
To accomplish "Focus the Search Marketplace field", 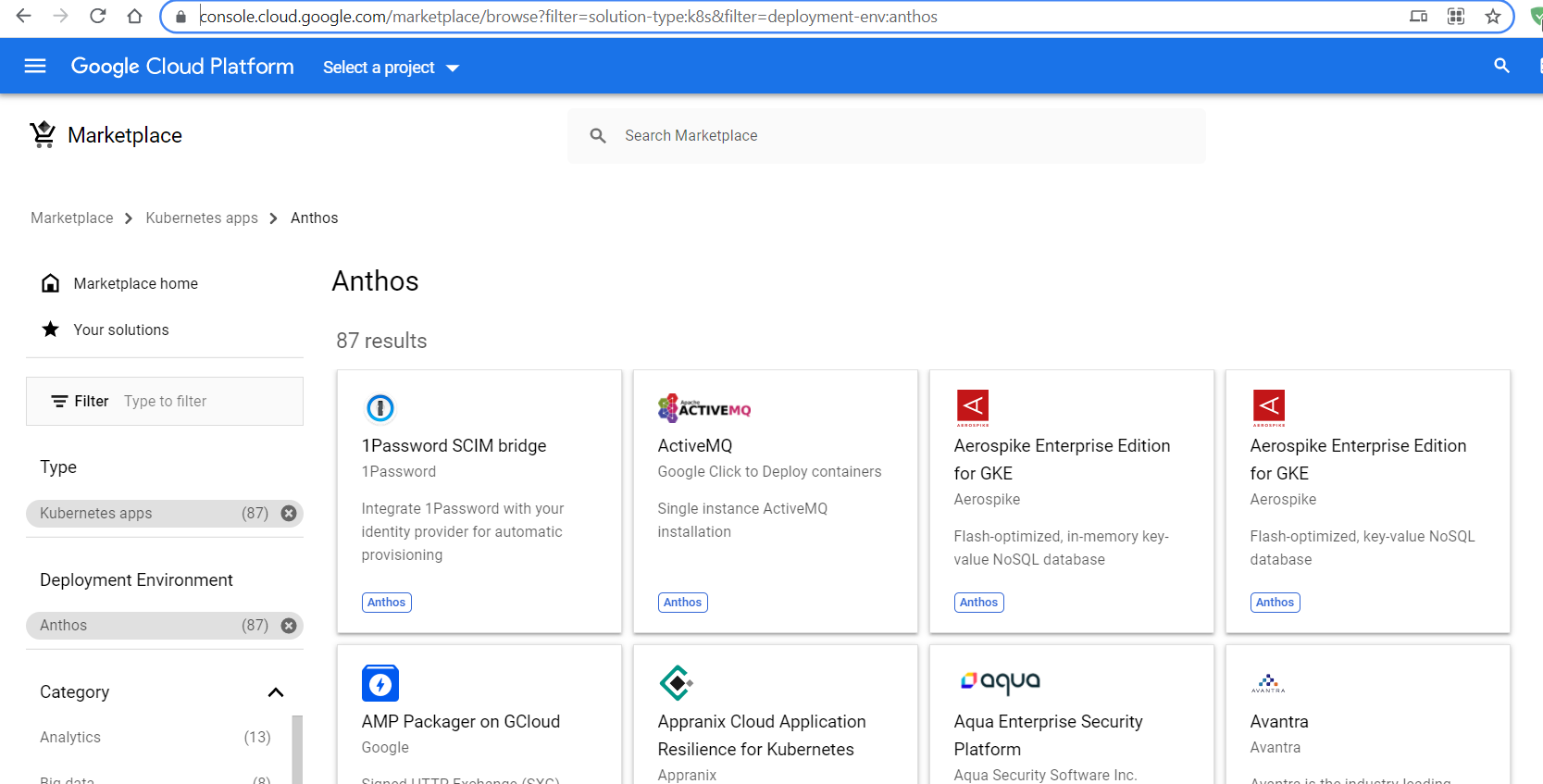I will (887, 136).
